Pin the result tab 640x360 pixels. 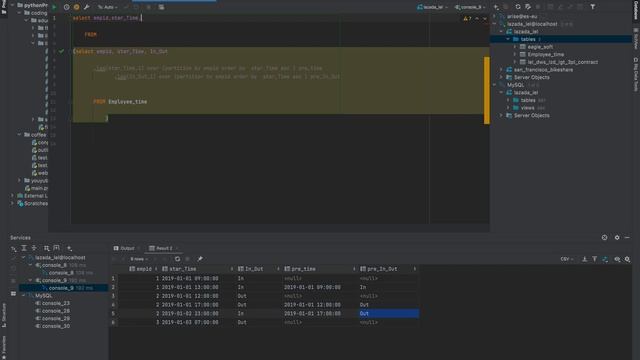coord(200,259)
